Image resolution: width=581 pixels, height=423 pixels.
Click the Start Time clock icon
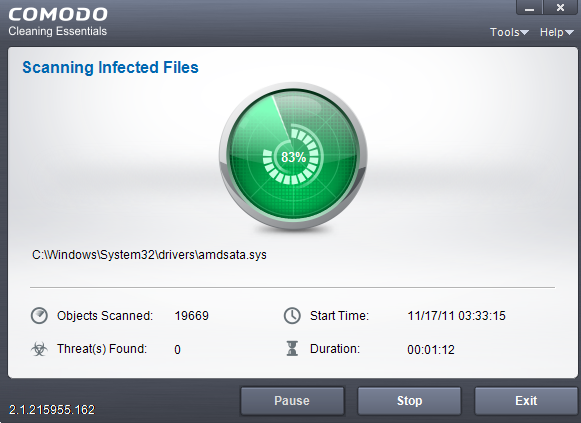coord(292,316)
